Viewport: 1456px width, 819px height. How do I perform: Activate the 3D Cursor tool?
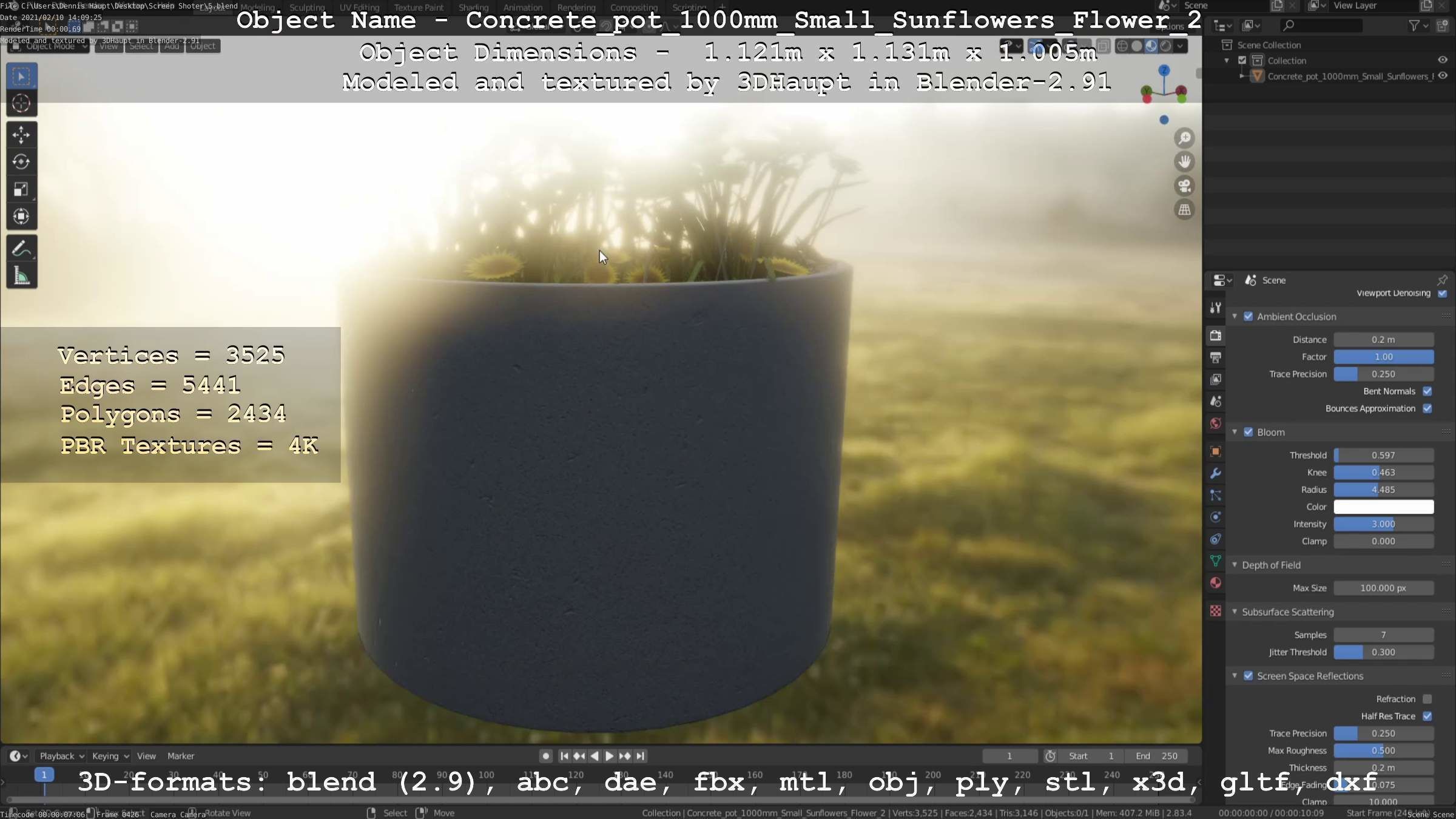point(21,104)
